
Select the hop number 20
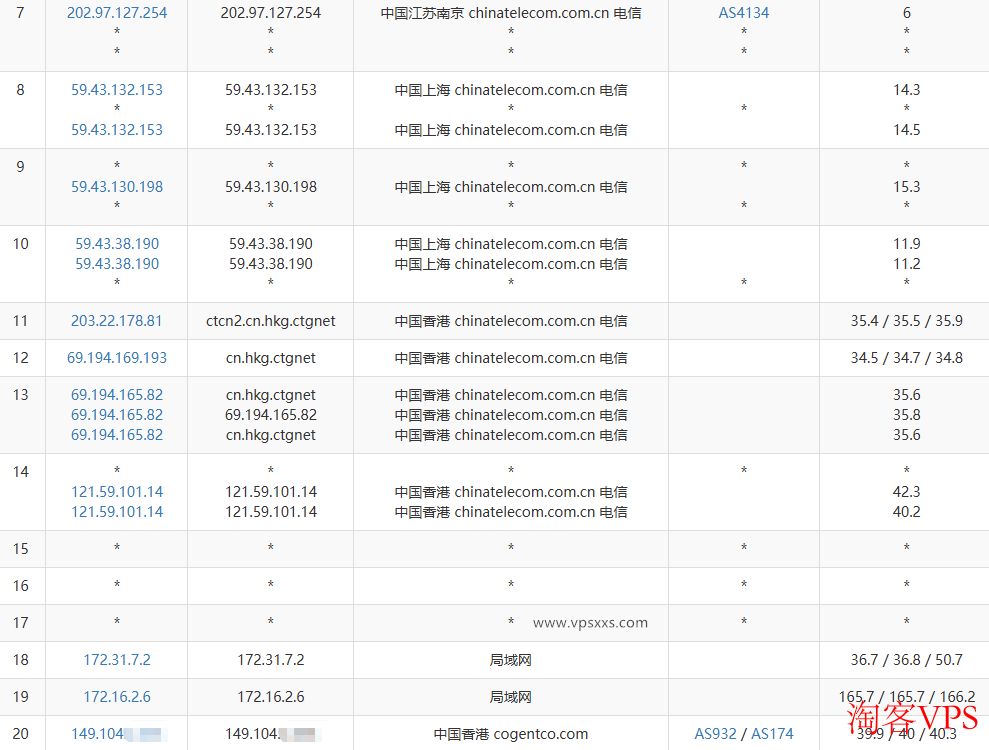(x=20, y=734)
